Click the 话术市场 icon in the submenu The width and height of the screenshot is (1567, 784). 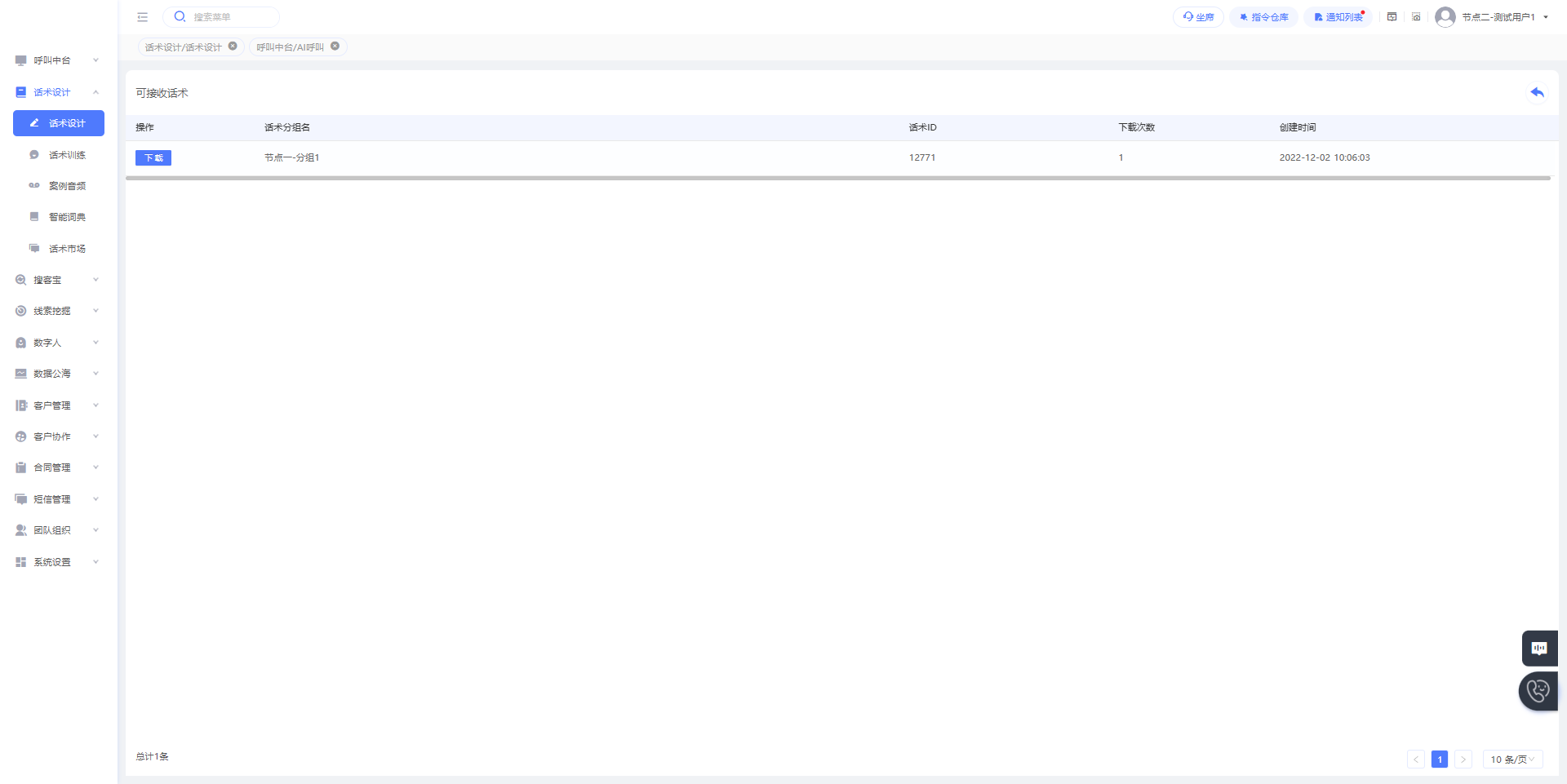click(34, 248)
